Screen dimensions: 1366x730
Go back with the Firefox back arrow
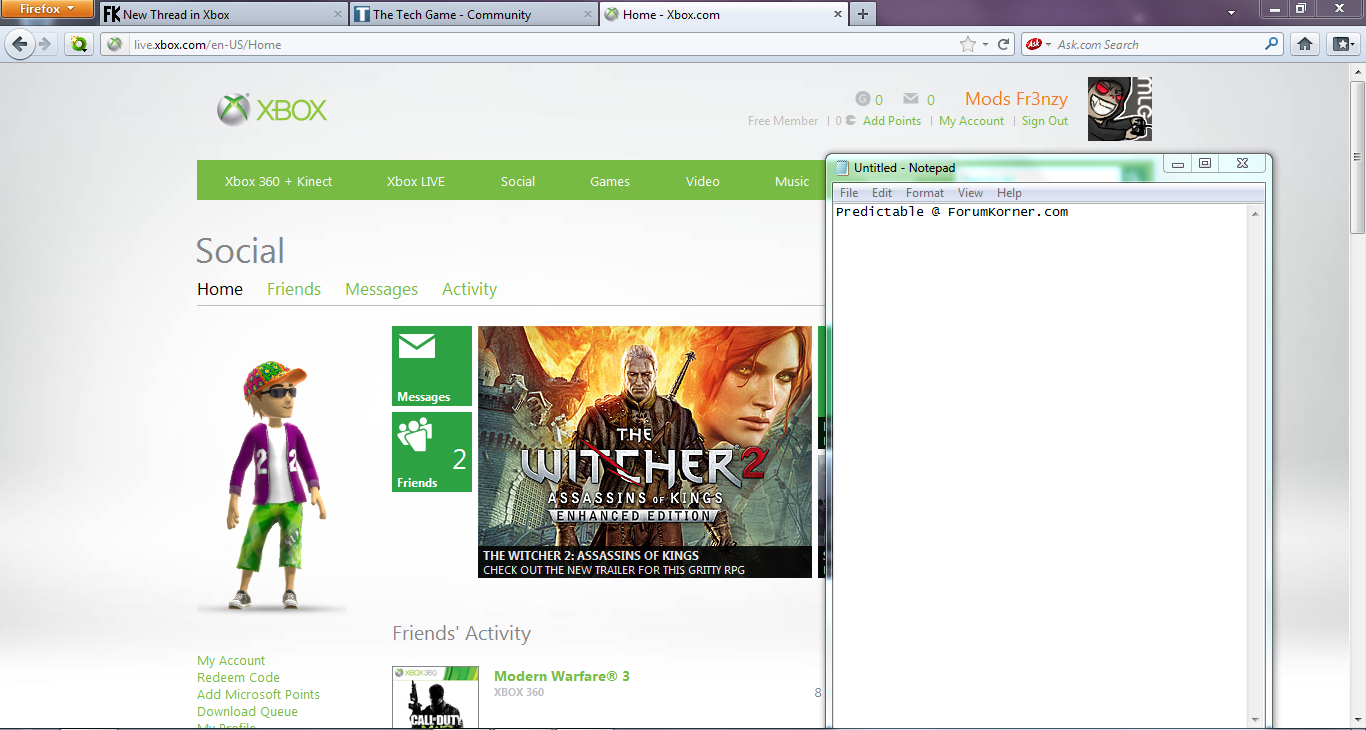click(x=20, y=44)
